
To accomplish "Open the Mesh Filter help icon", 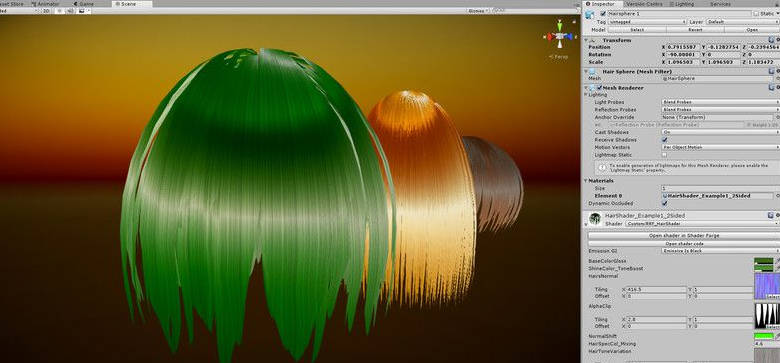I will click(x=772, y=72).
